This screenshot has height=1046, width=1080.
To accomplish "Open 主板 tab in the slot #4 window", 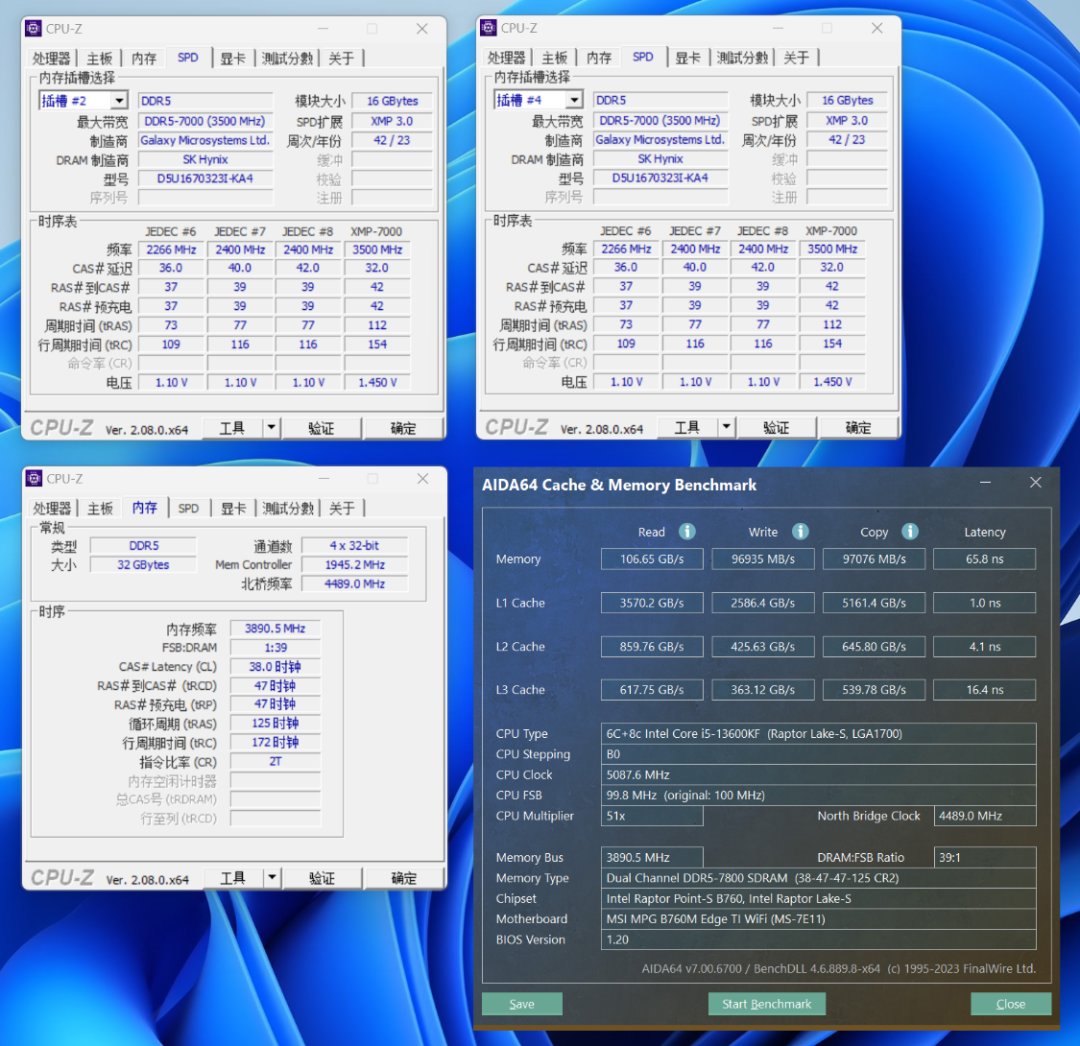I will 554,58.
